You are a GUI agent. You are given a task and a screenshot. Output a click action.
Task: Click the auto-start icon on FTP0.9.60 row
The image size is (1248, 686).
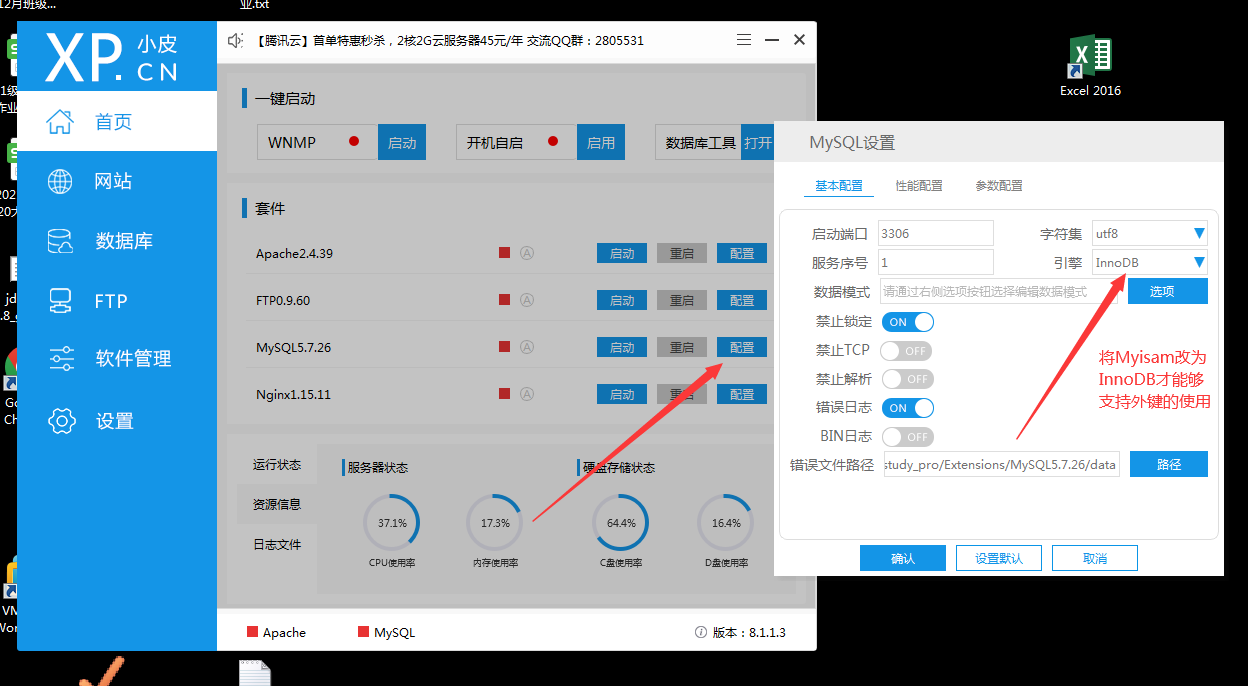(527, 300)
